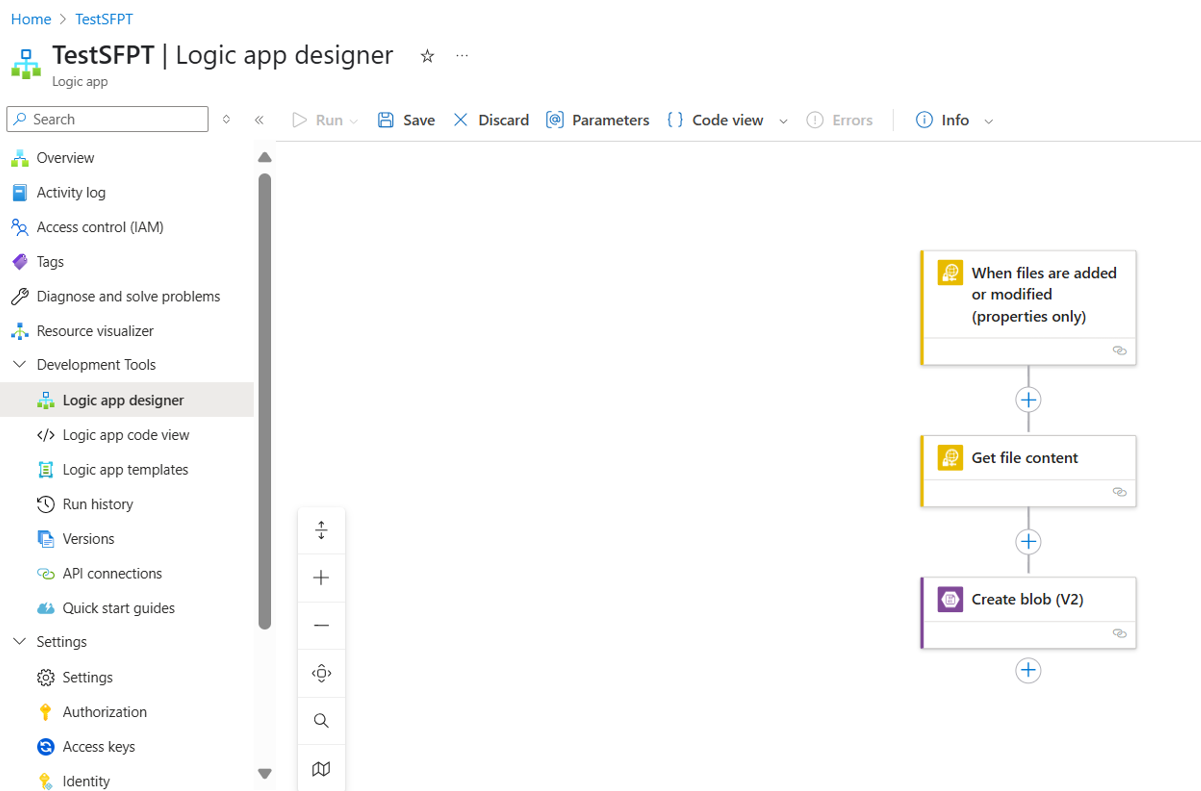Go to Access control (IAM)

coord(100,227)
